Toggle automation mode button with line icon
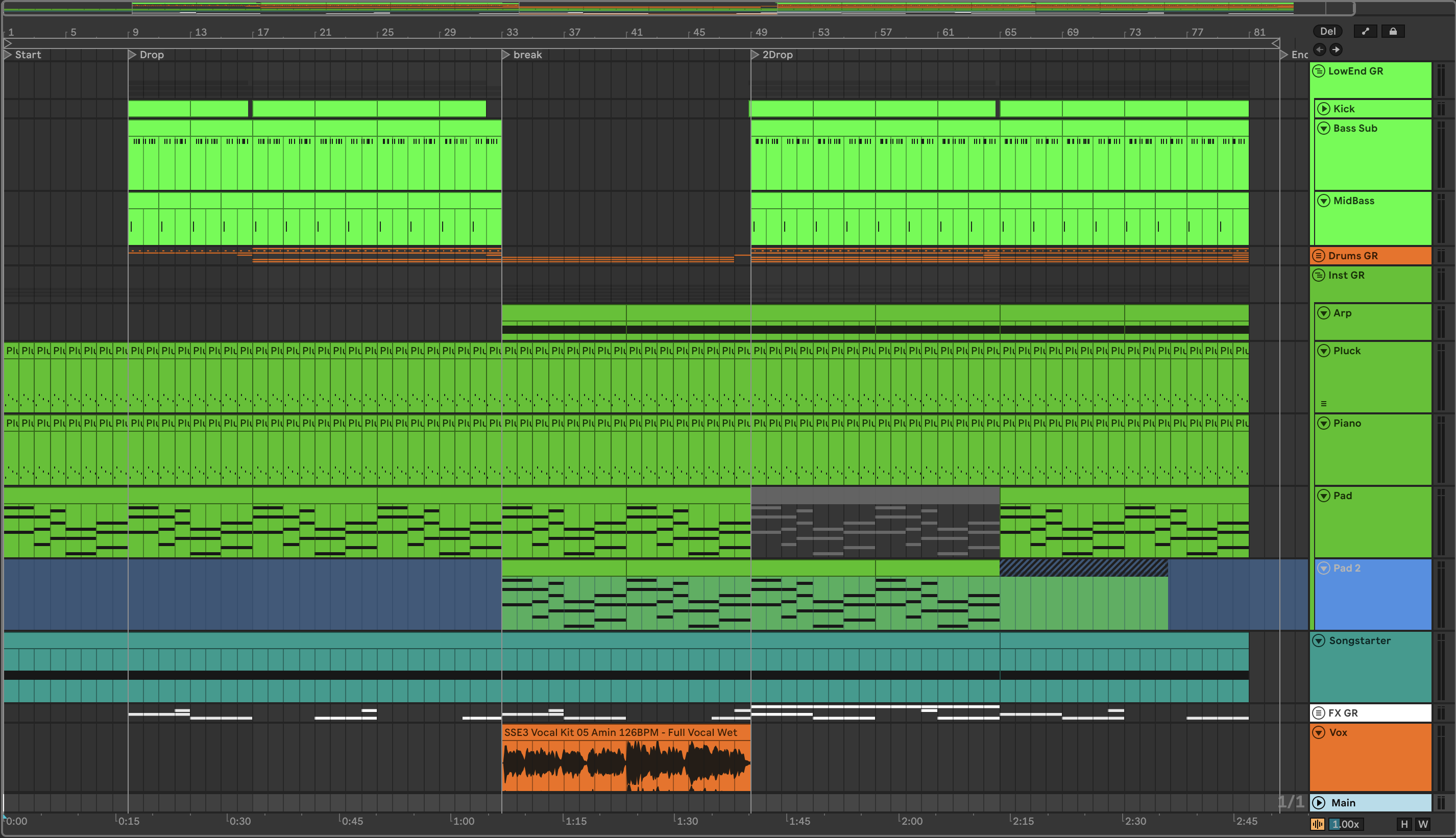Image resolution: width=1456 pixels, height=838 pixels. tap(1365, 31)
